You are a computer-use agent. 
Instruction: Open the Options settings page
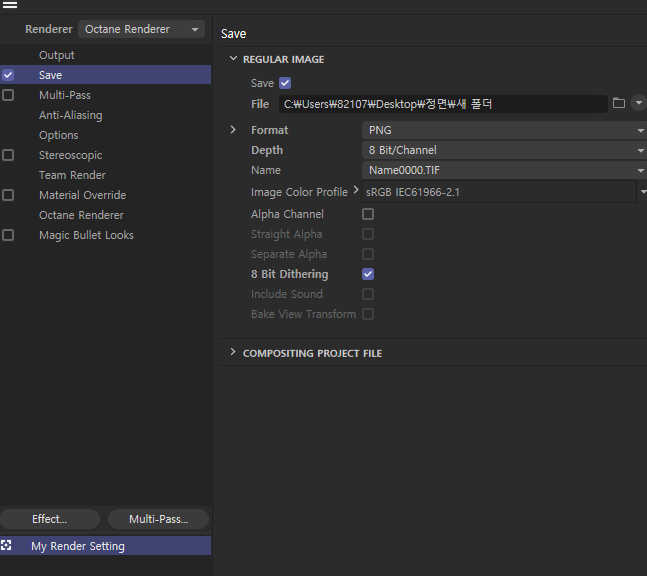[59, 135]
